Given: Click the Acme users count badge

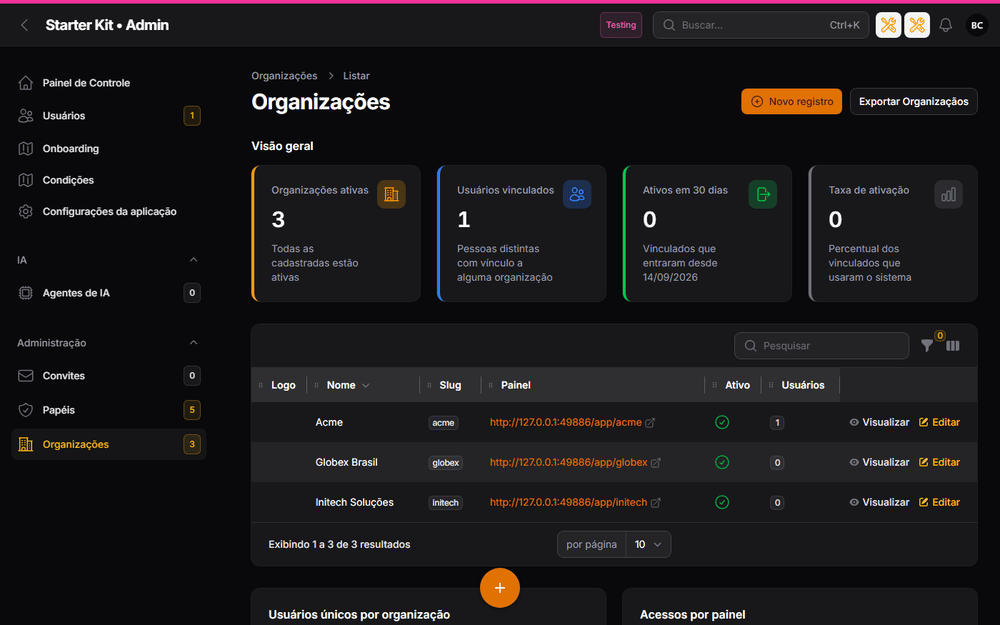Looking at the screenshot, I should [777, 423].
